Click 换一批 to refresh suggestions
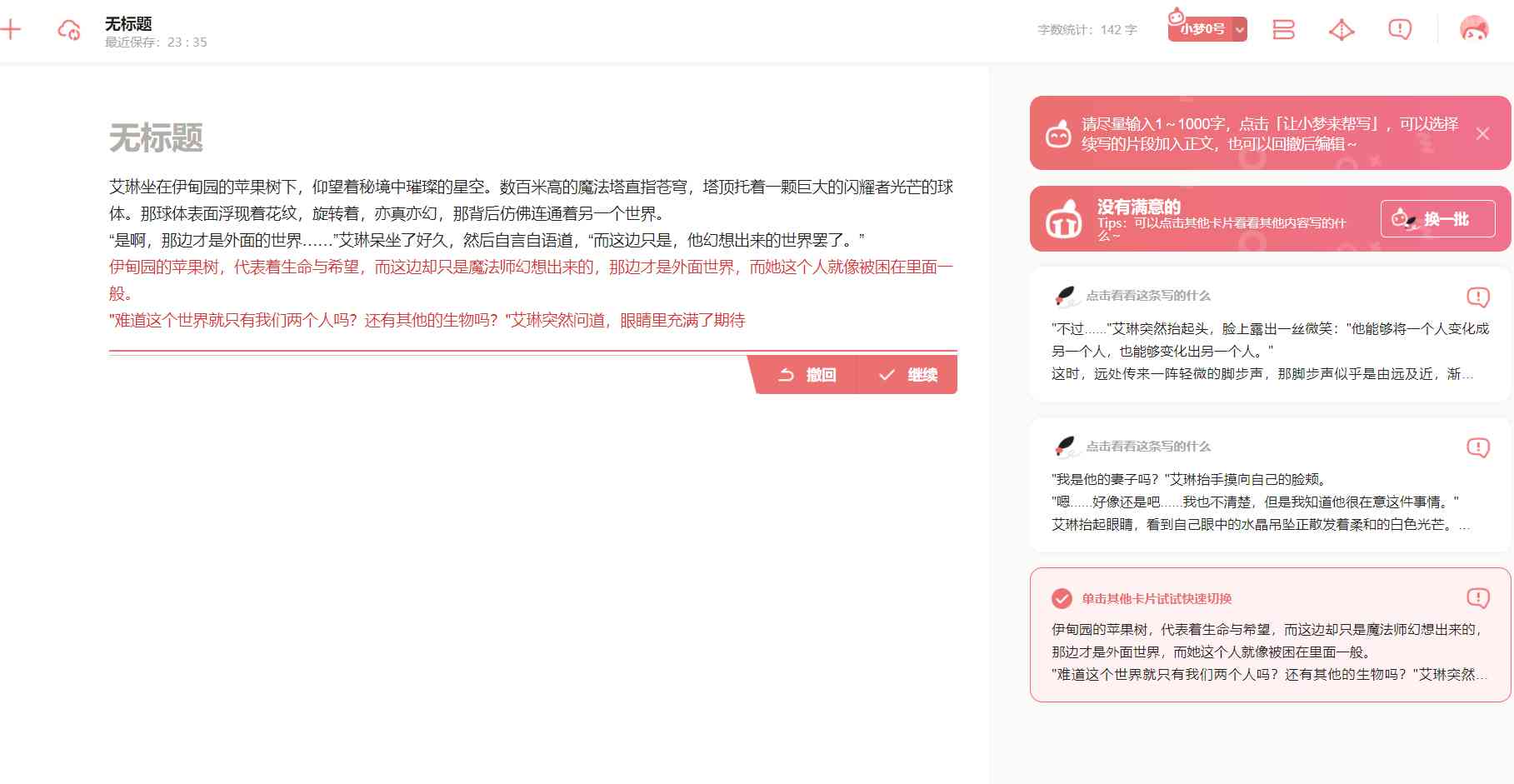This screenshot has height=784, width=1514. 1437,219
